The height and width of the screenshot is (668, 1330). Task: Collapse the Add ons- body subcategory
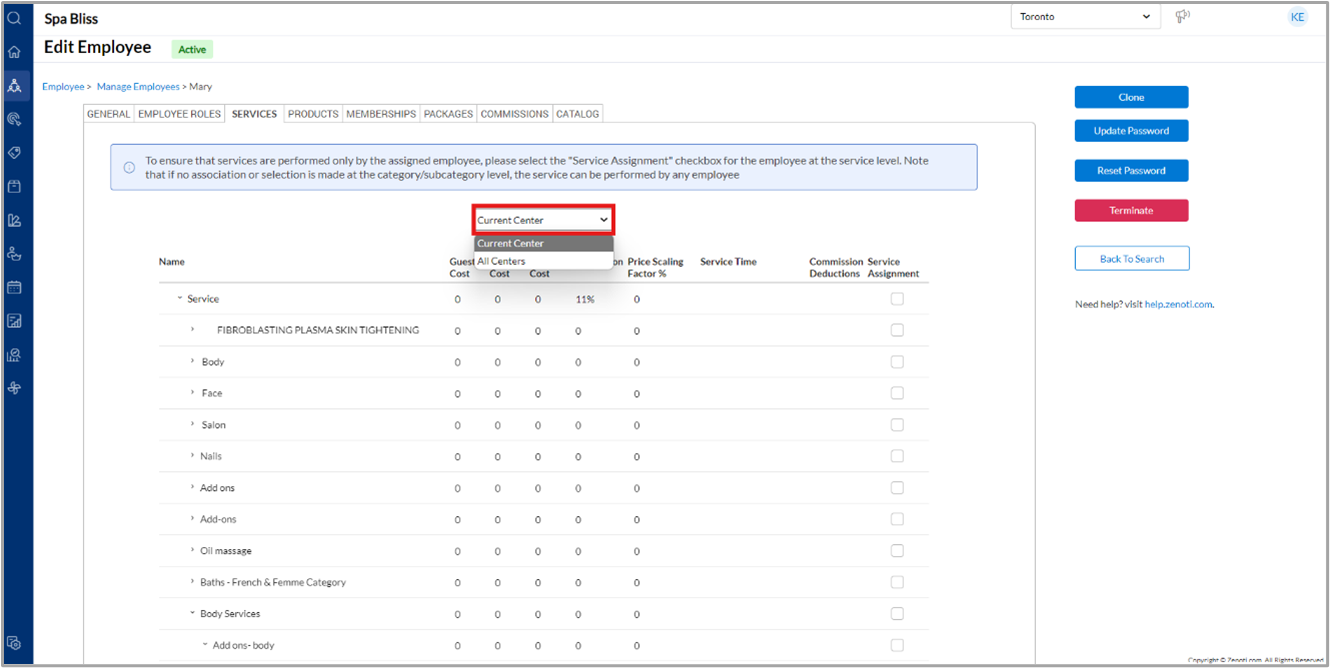(205, 645)
